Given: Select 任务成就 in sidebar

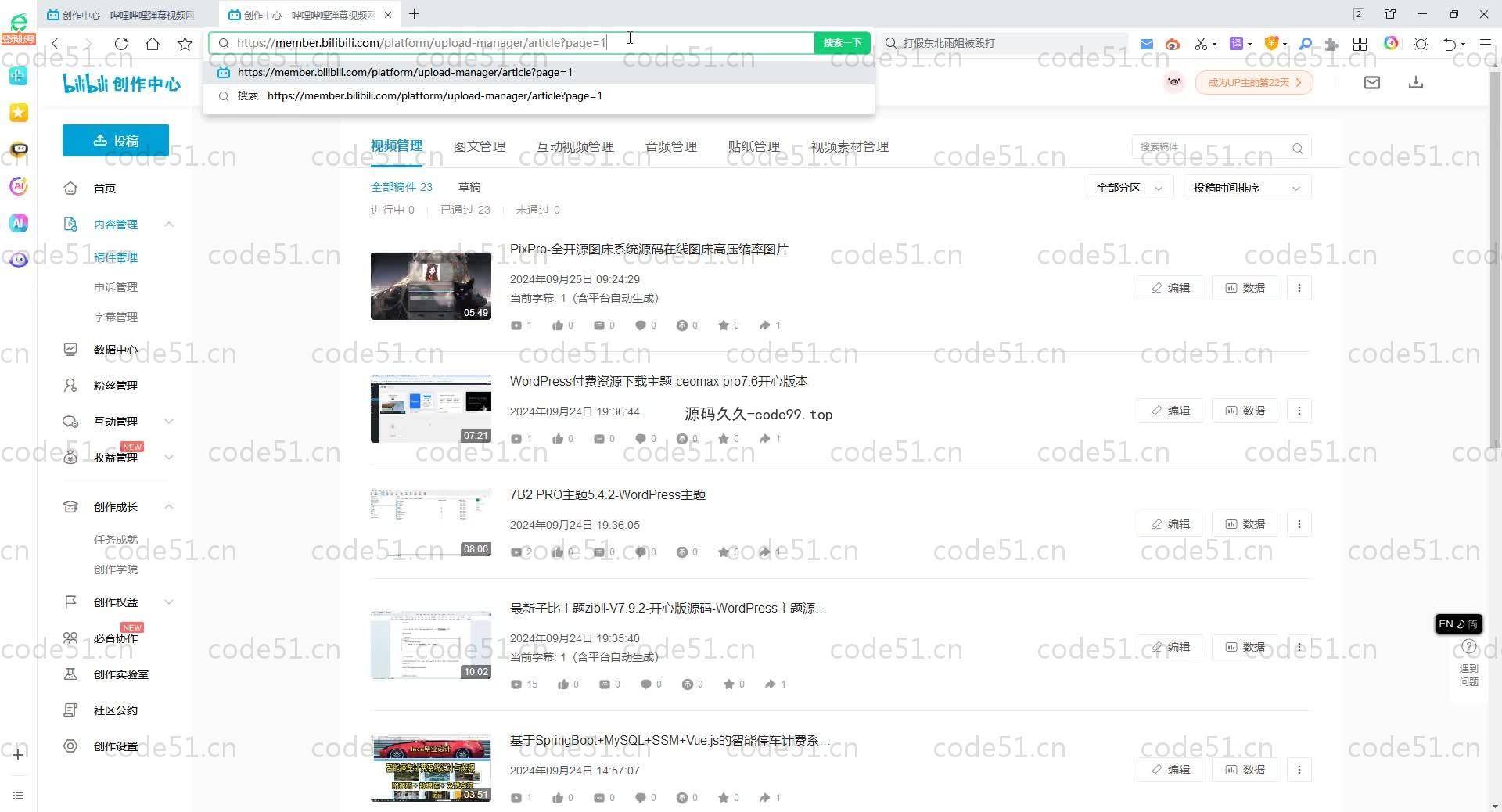Looking at the screenshot, I should click(x=116, y=540).
